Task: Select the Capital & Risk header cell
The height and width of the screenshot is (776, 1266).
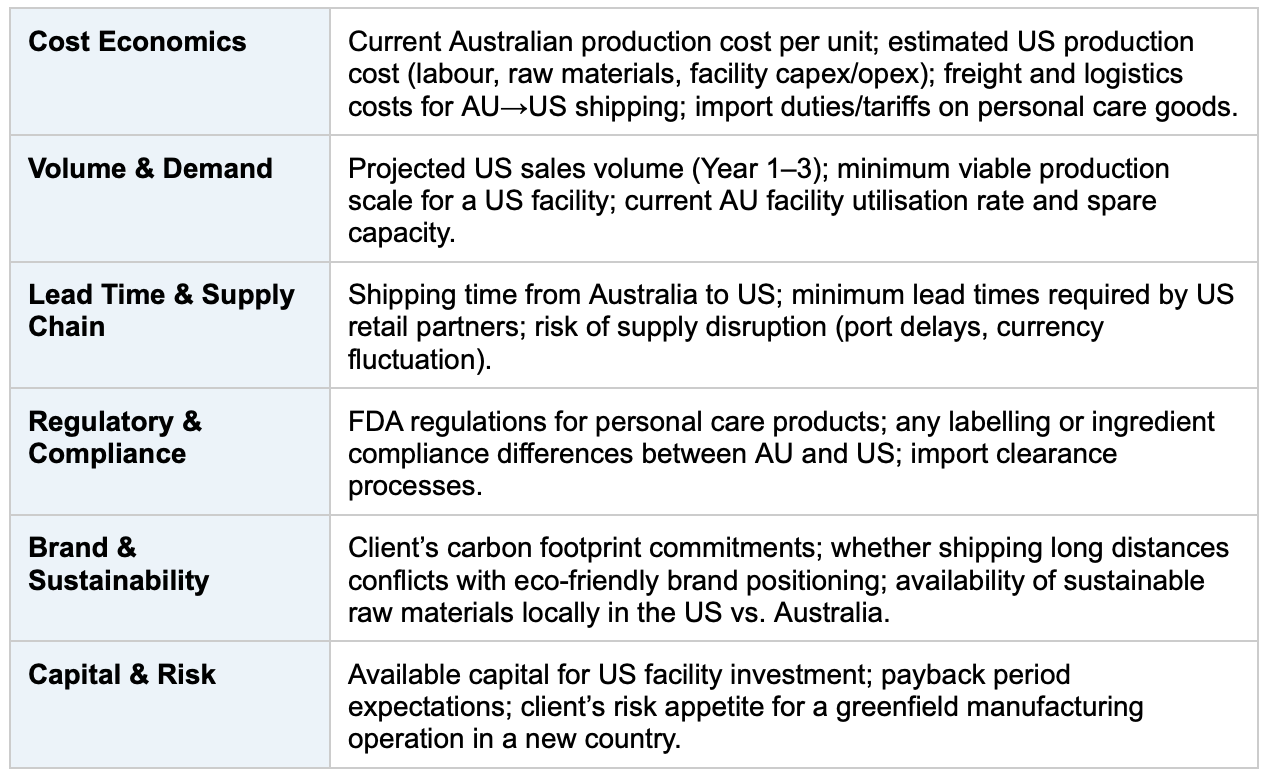Action: point(169,704)
